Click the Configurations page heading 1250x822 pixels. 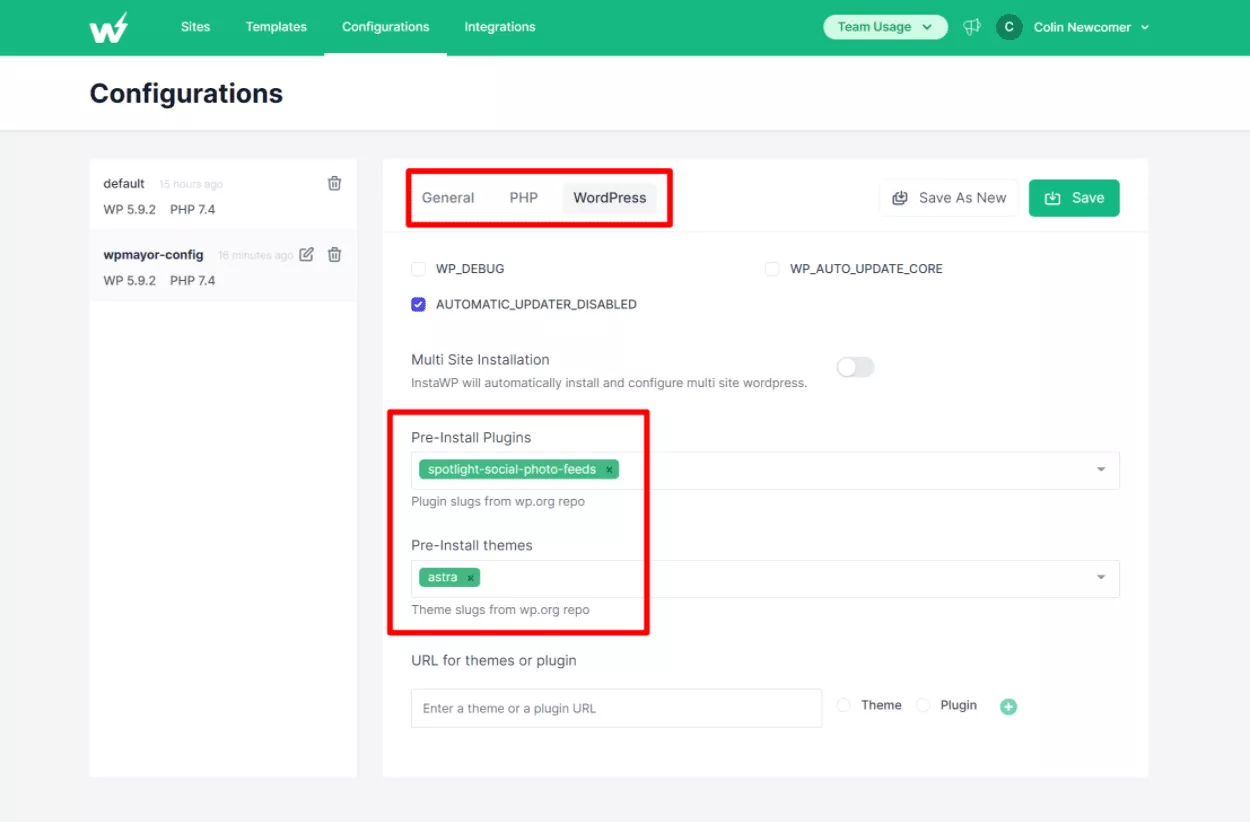[x=186, y=94]
